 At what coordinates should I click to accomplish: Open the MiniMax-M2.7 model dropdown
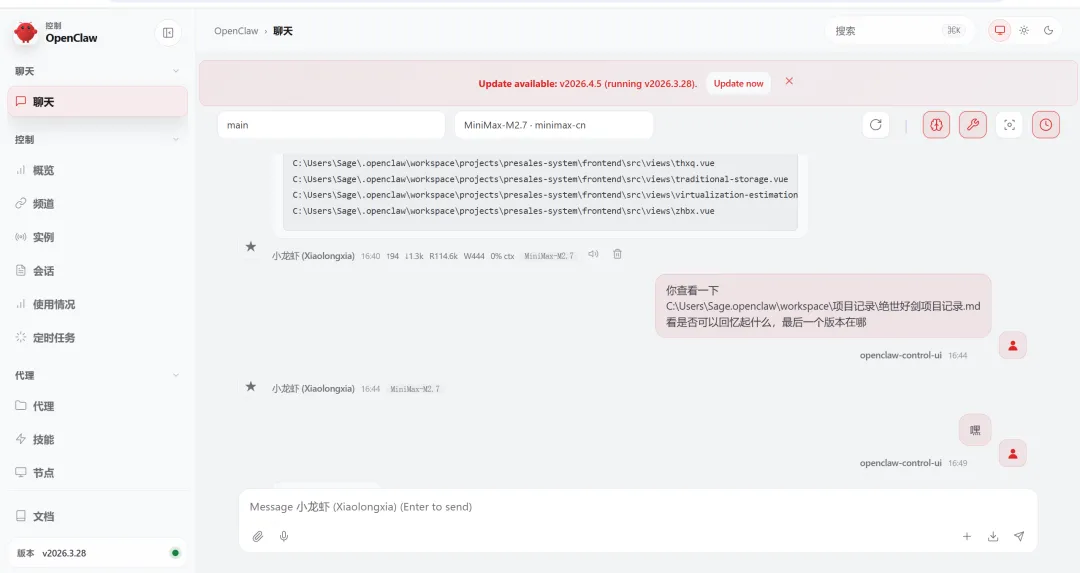click(554, 125)
